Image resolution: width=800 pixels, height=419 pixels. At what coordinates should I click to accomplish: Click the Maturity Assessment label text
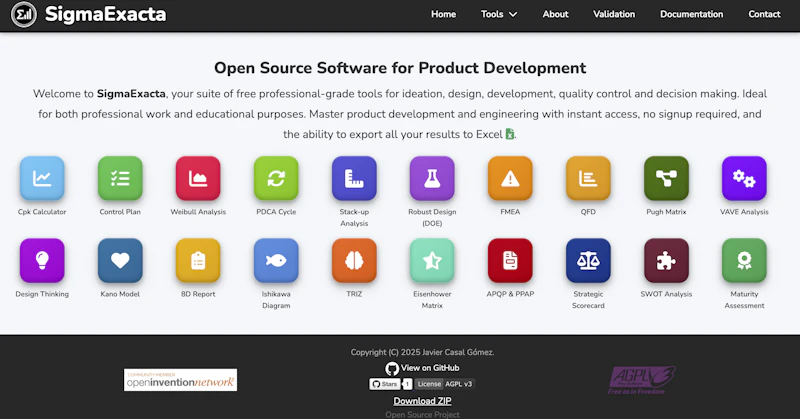(x=744, y=300)
